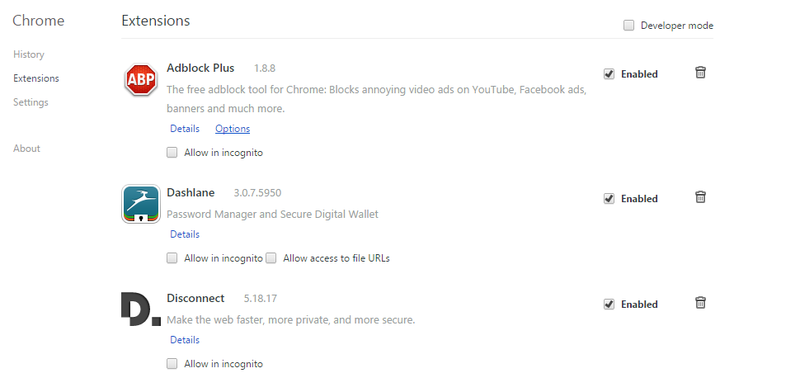The image size is (800, 392).
Task: Enable the Developer mode checkbox
Action: 629,26
